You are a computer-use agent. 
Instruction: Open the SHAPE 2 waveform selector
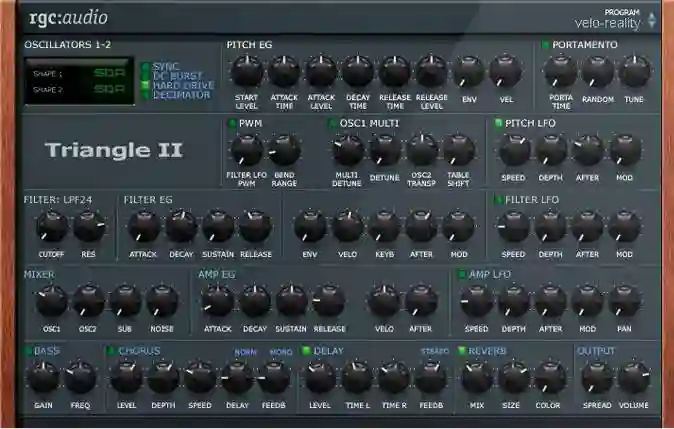pos(108,89)
